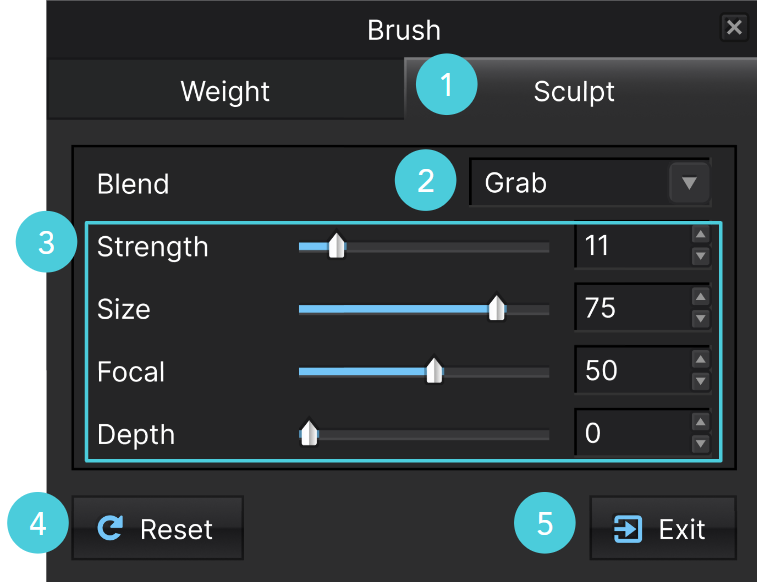This screenshot has height=582, width=757.
Task: Open the Blend dropdown arrow
Action: coord(689,183)
